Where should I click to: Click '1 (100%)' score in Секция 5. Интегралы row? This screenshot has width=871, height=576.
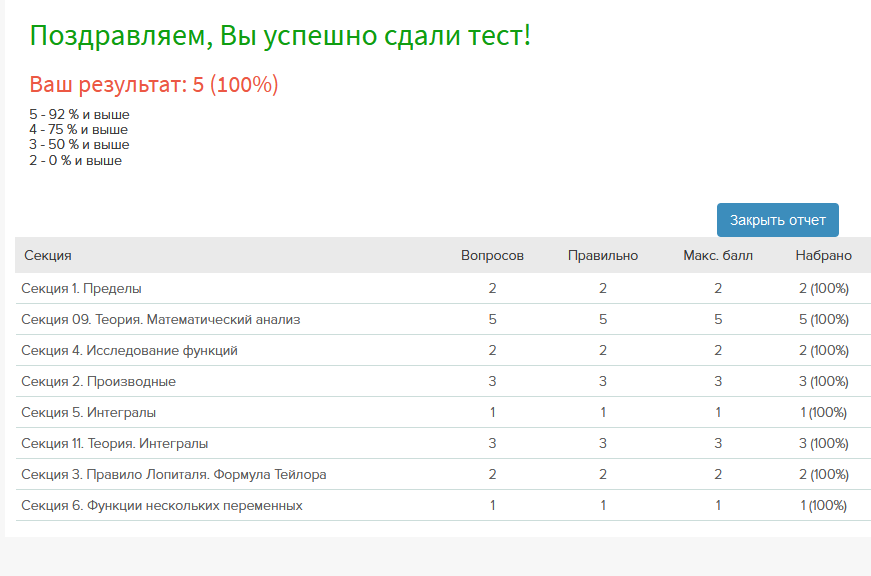tap(824, 413)
